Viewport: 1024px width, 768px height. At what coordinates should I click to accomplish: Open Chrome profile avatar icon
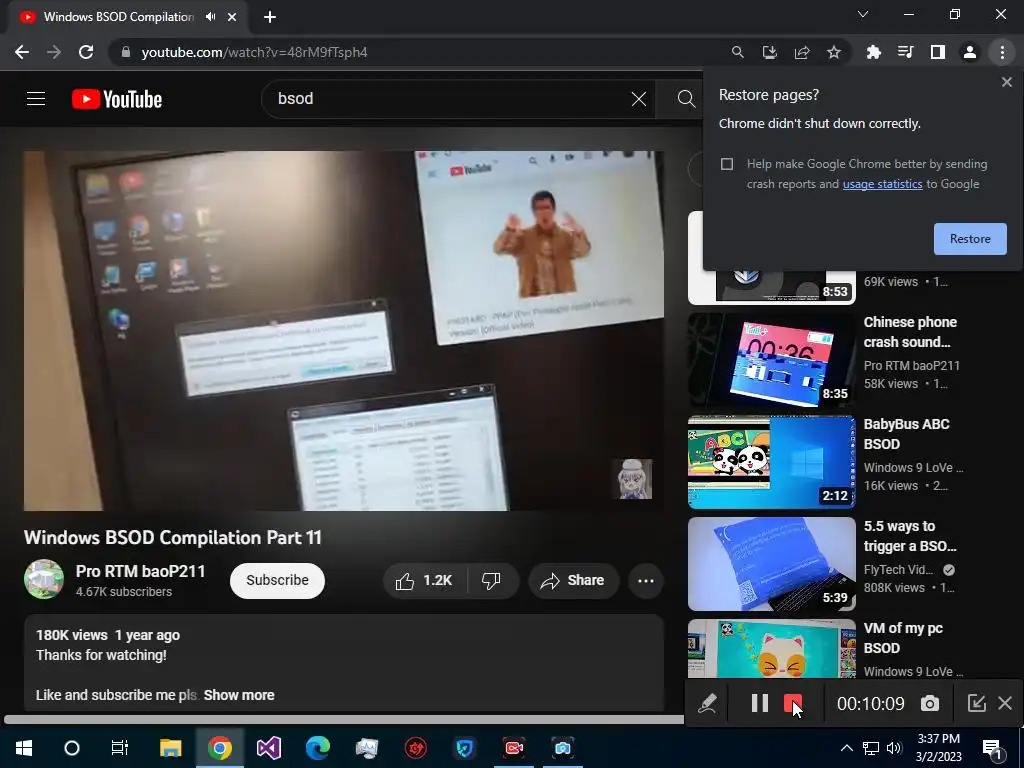click(x=970, y=52)
